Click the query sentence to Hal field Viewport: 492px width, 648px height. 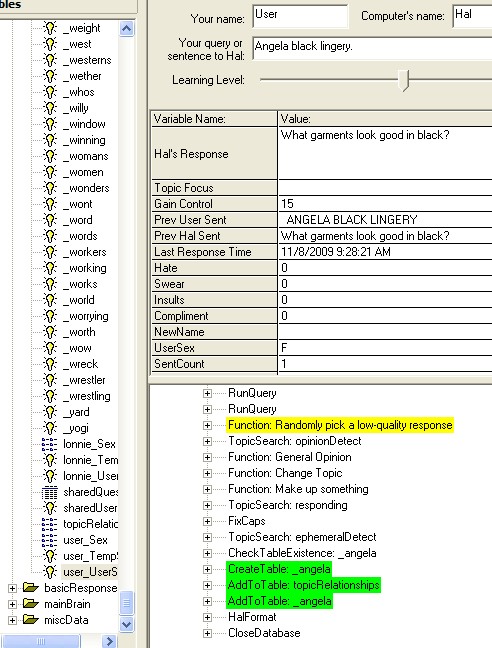[372, 48]
